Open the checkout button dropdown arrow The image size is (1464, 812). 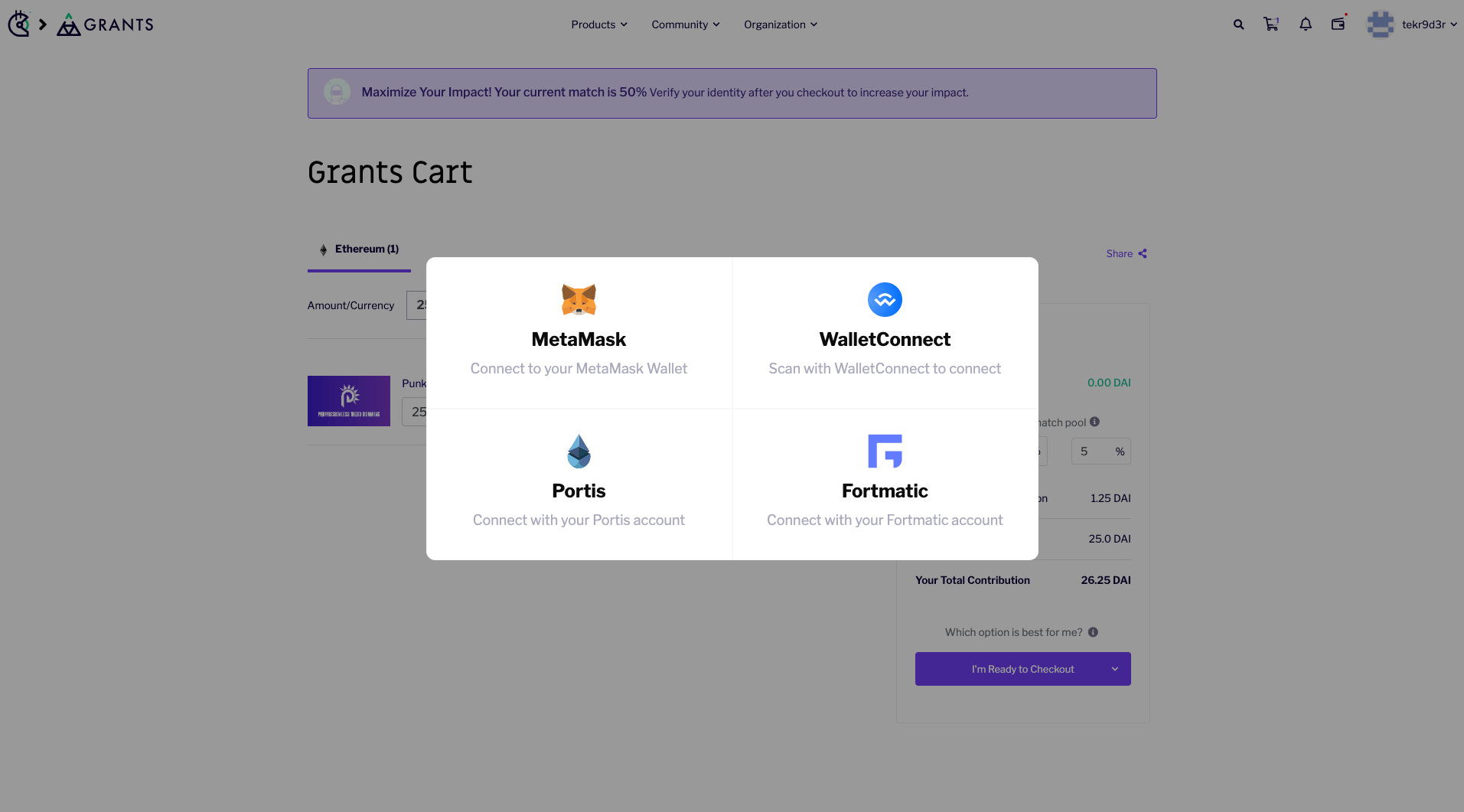tap(1115, 669)
